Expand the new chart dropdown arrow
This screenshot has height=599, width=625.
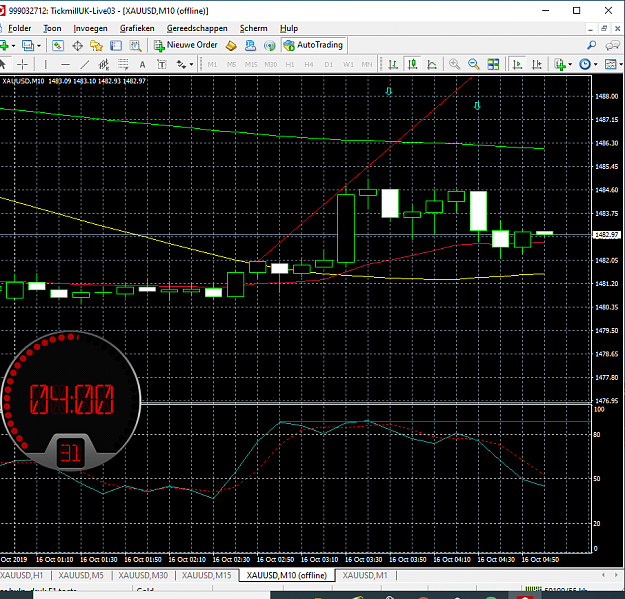pos(14,46)
